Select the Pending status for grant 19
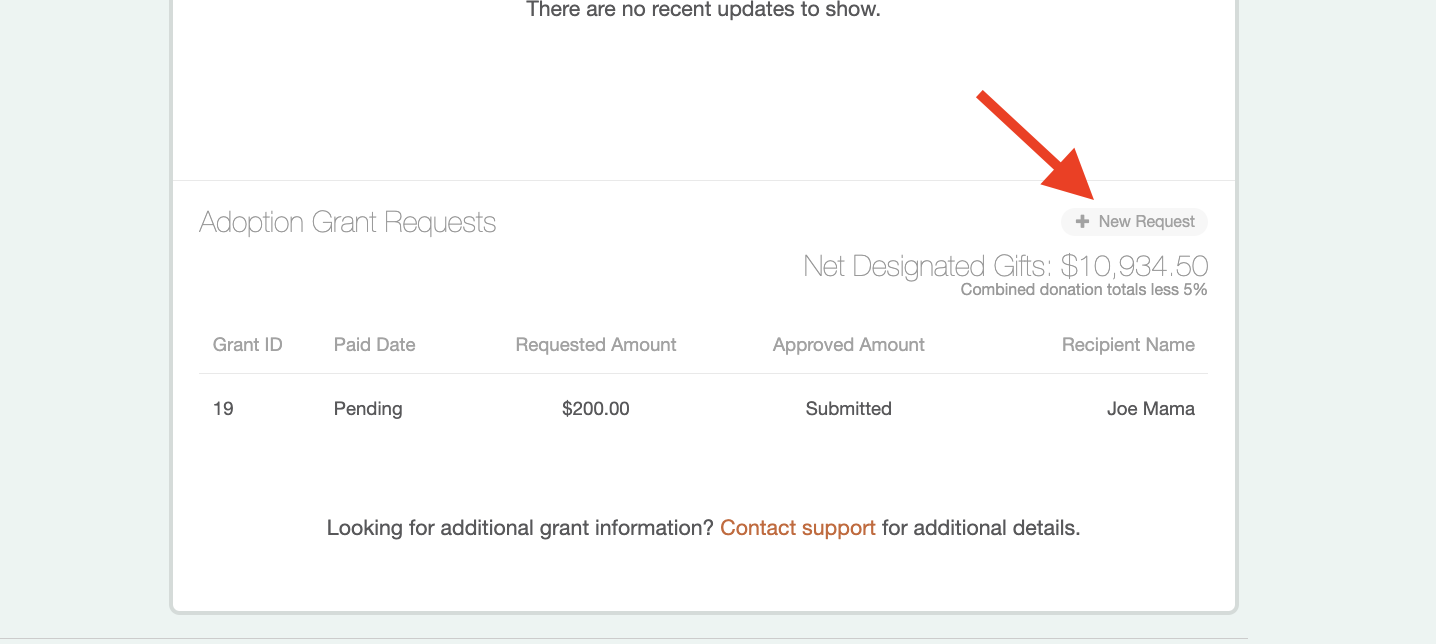 point(368,408)
